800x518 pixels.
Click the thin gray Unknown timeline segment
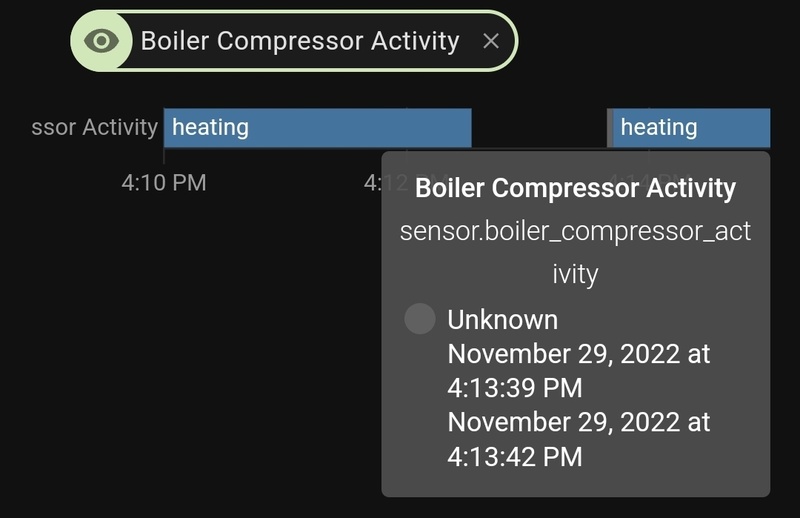click(x=610, y=128)
